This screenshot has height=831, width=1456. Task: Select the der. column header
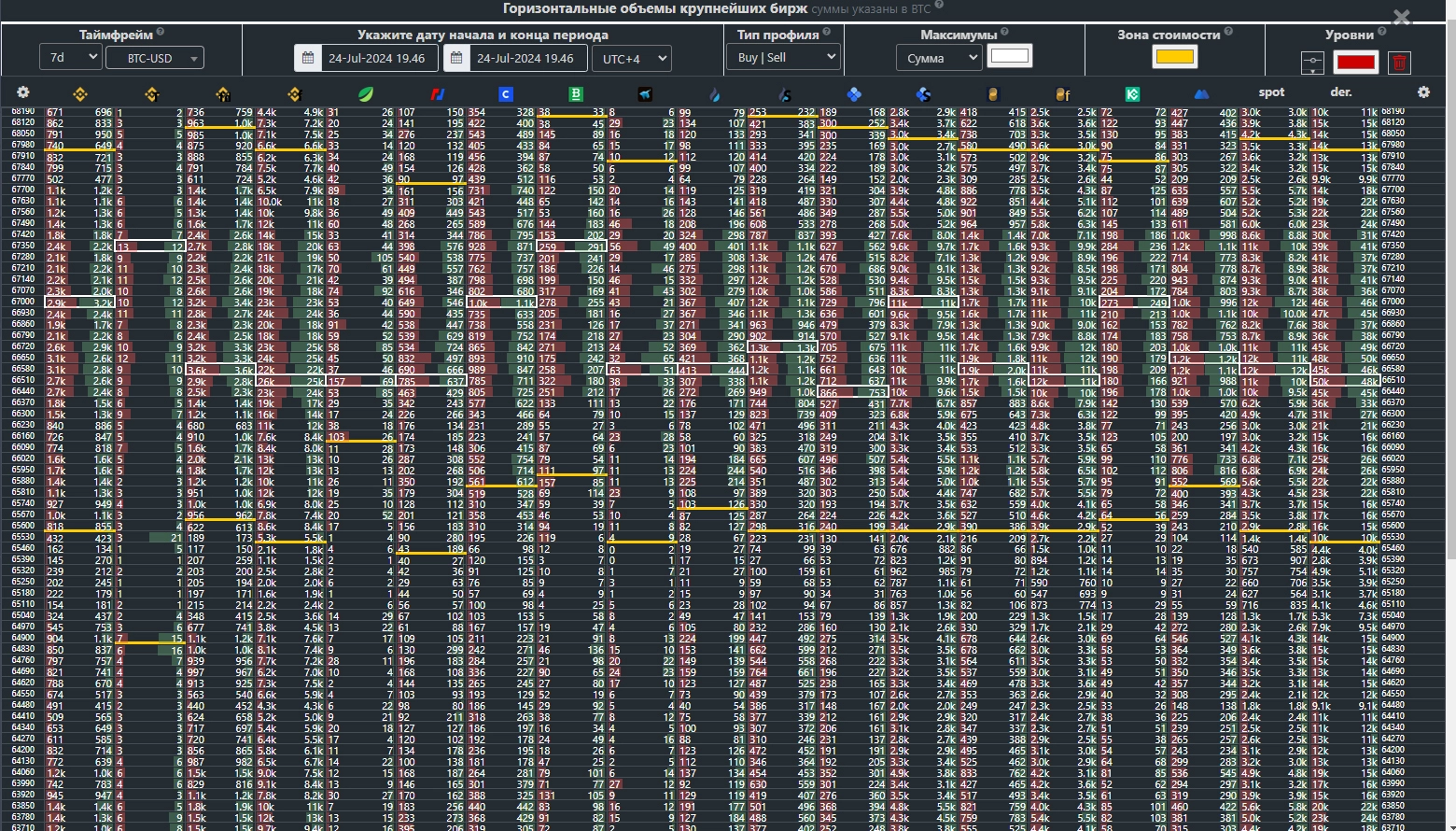(x=1341, y=92)
